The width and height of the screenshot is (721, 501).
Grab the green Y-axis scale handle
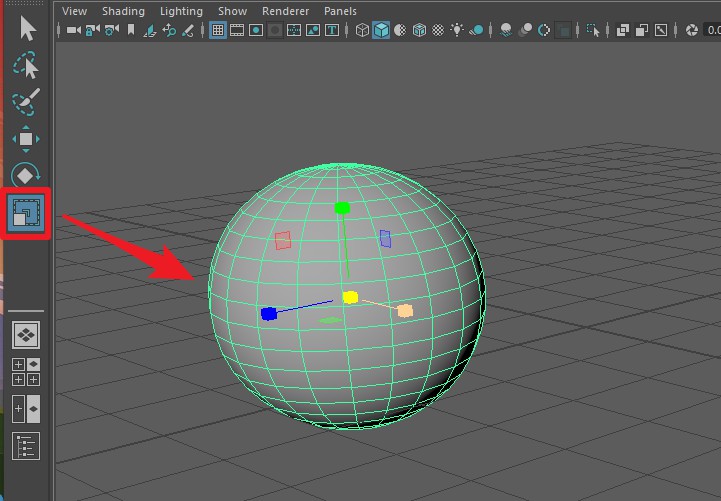343,208
